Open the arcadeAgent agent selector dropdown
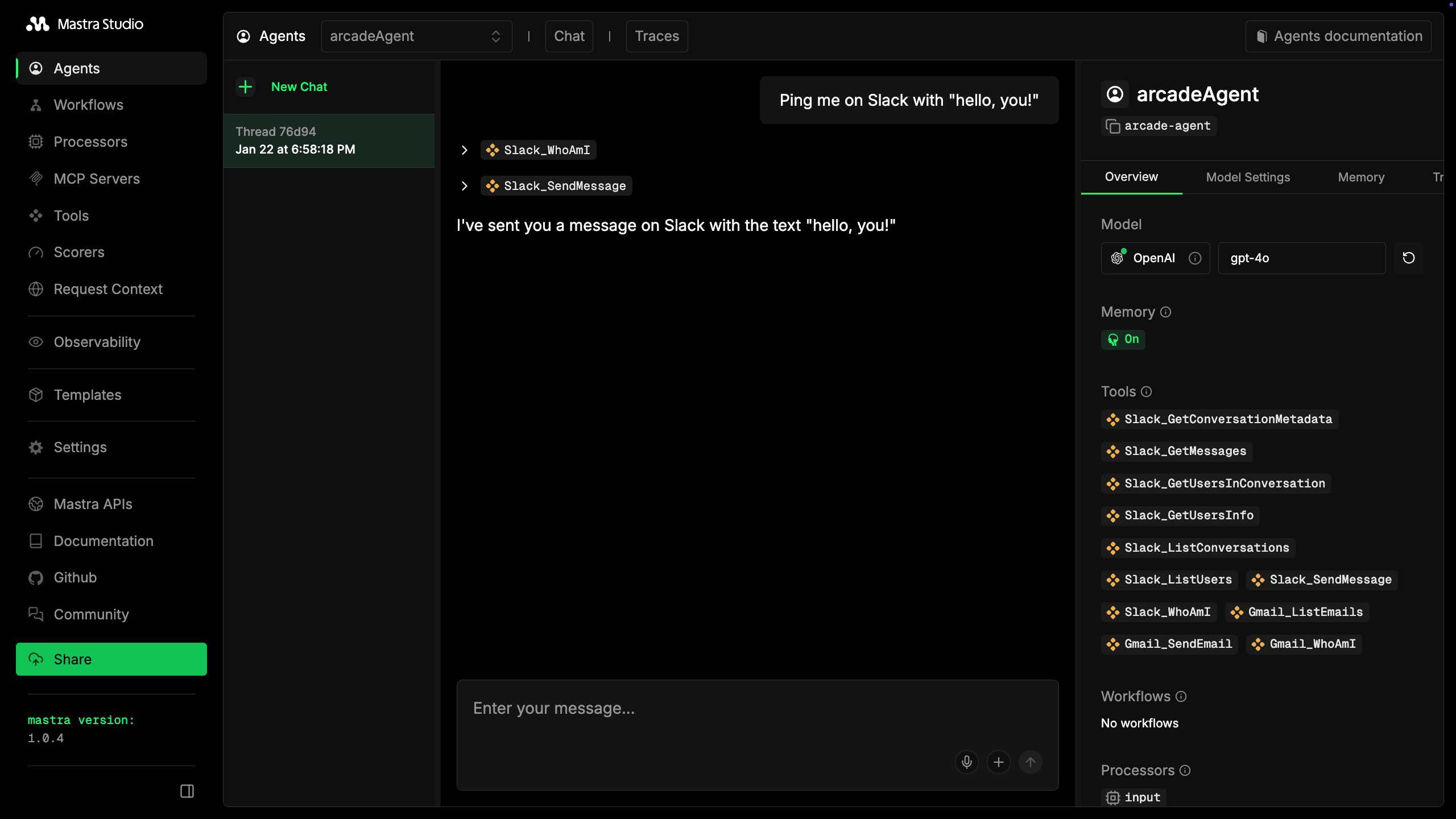The height and width of the screenshot is (819, 1456). click(416, 36)
